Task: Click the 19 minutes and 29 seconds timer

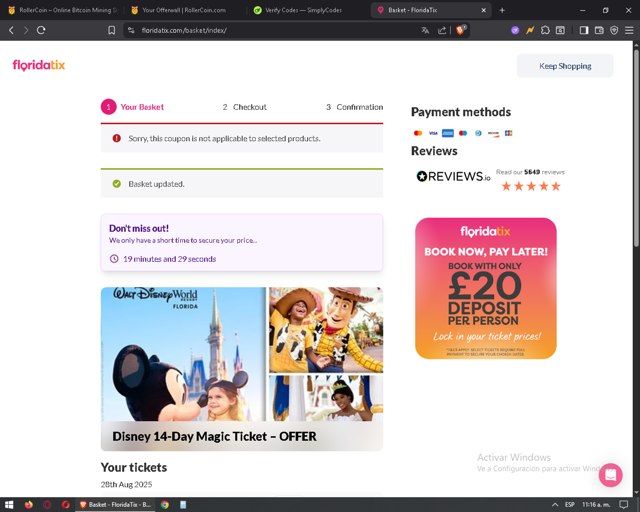Action: click(x=169, y=259)
